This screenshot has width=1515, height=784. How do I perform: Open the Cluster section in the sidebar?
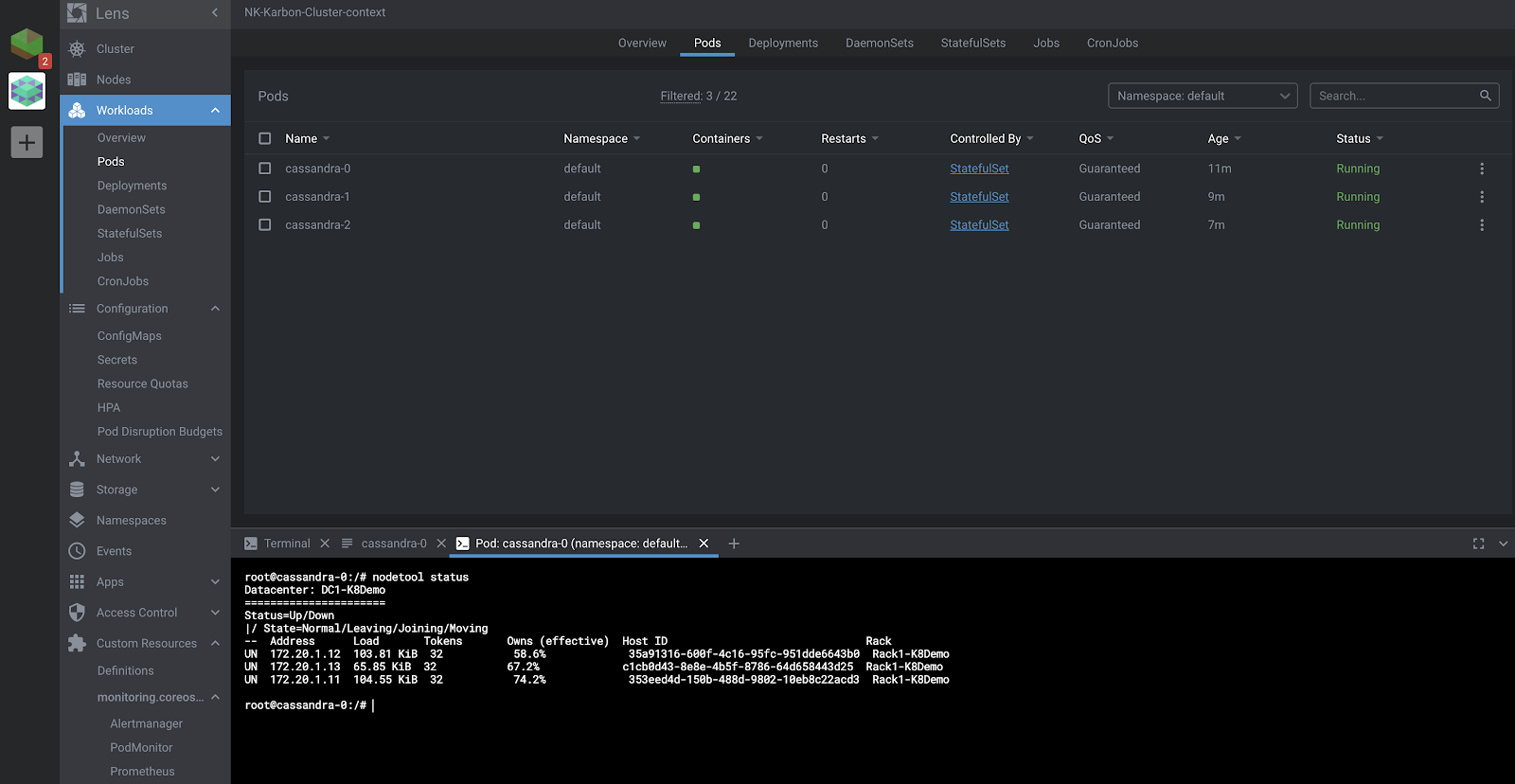pos(116,49)
